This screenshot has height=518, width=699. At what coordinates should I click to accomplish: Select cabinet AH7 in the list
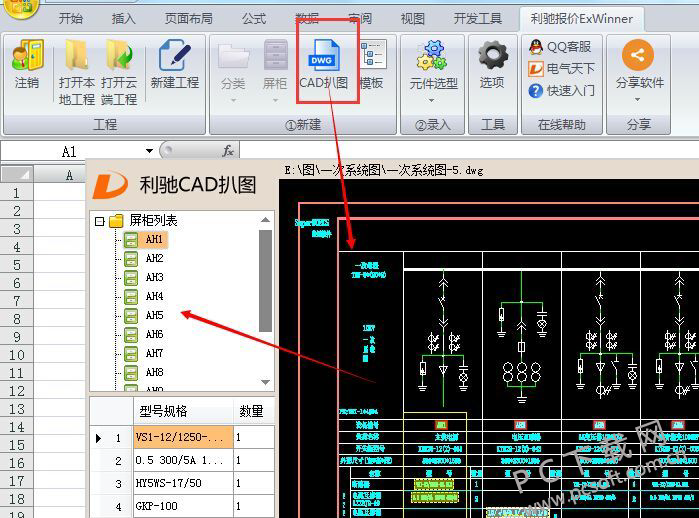(x=154, y=354)
